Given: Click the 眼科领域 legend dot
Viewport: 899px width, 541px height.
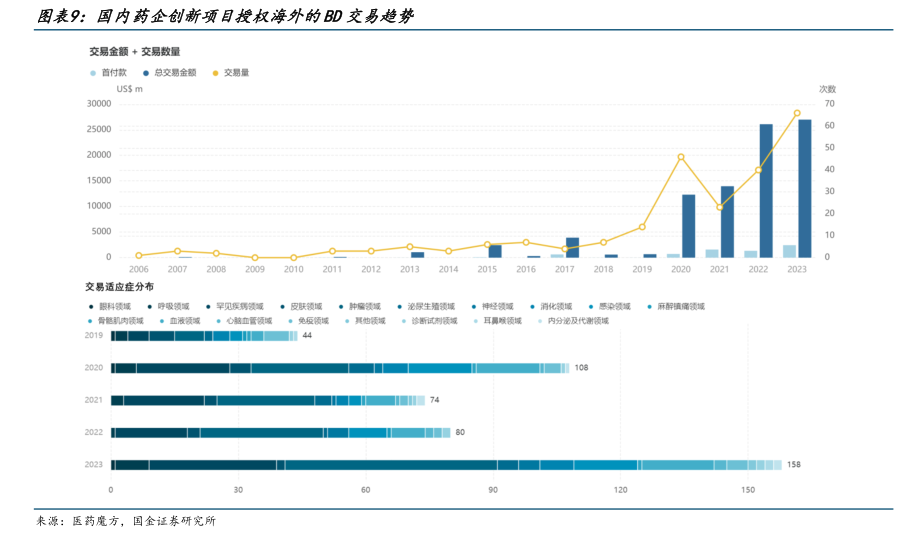Looking at the screenshot, I should click(92, 306).
